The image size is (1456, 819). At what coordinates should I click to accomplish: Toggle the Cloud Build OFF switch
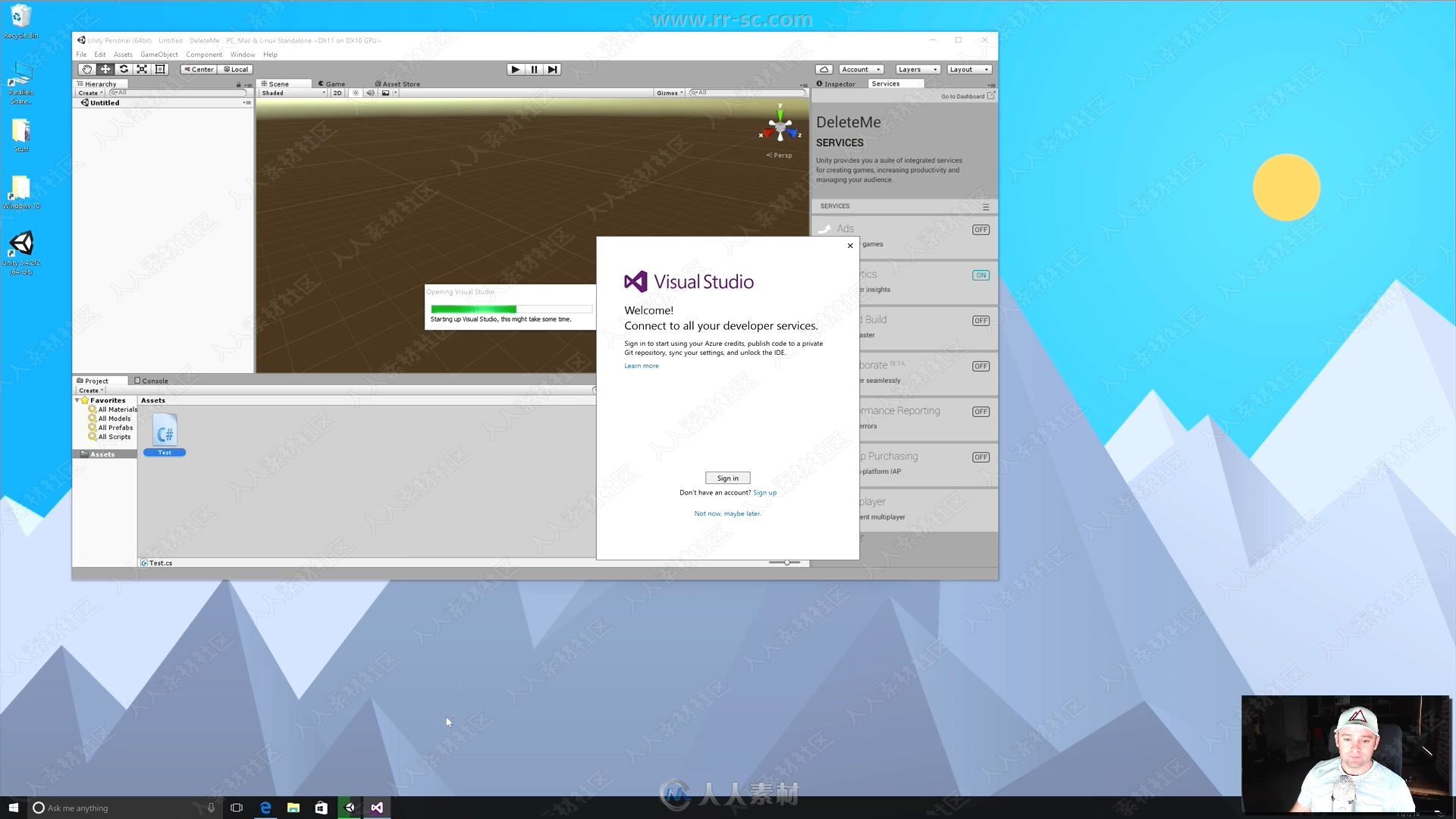pyautogui.click(x=981, y=321)
